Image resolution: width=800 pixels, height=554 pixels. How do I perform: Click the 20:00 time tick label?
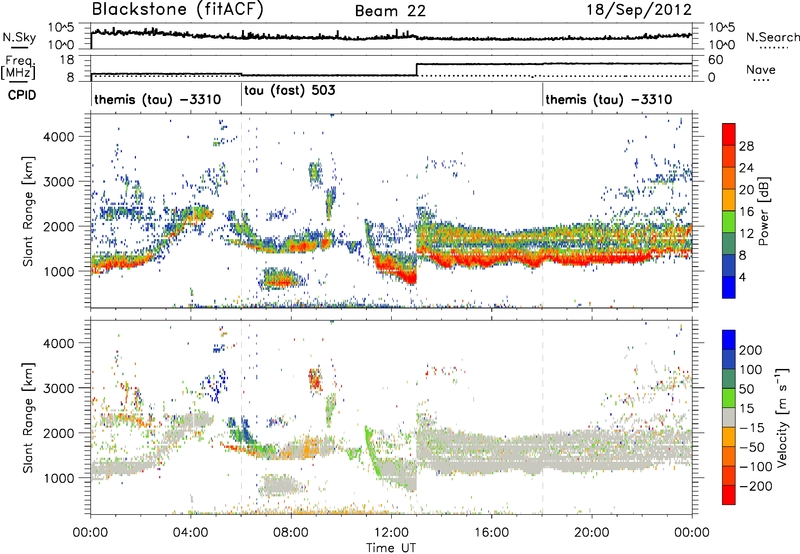591,533
